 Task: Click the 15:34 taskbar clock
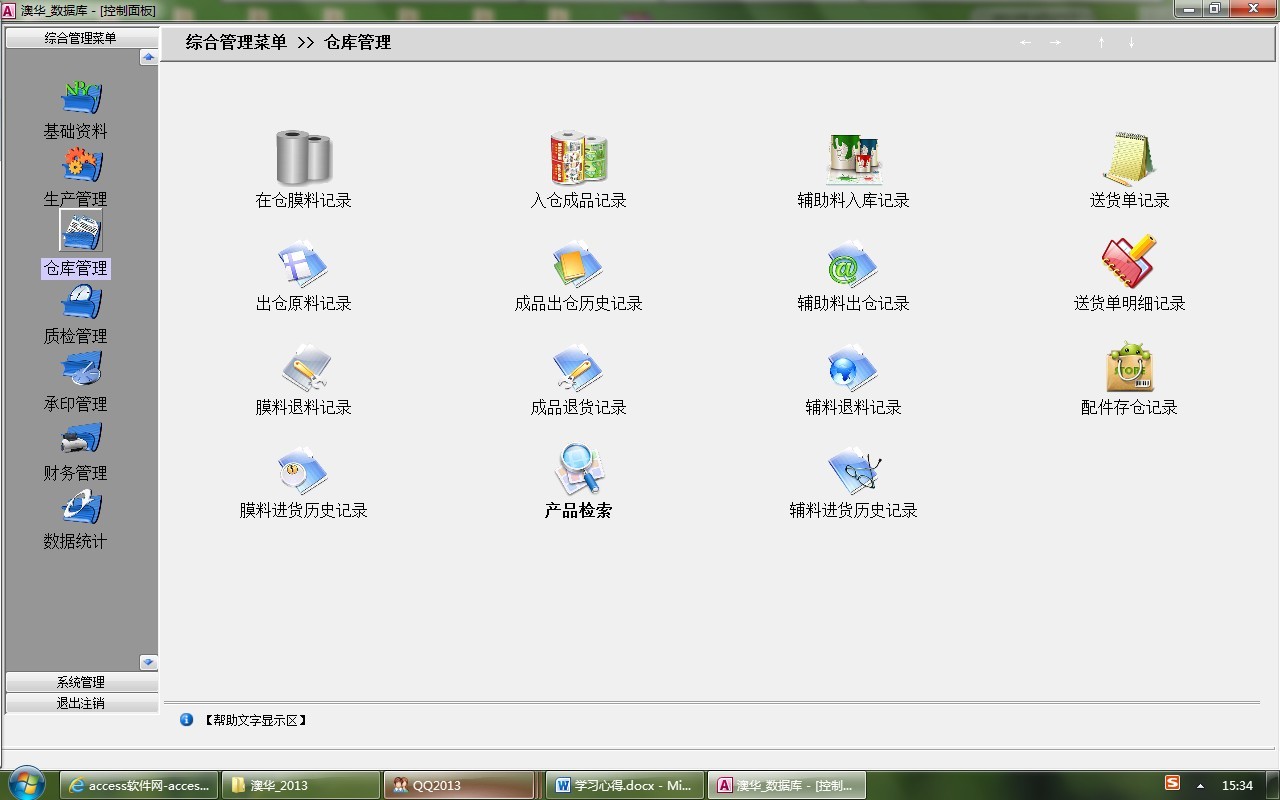coord(1238,785)
